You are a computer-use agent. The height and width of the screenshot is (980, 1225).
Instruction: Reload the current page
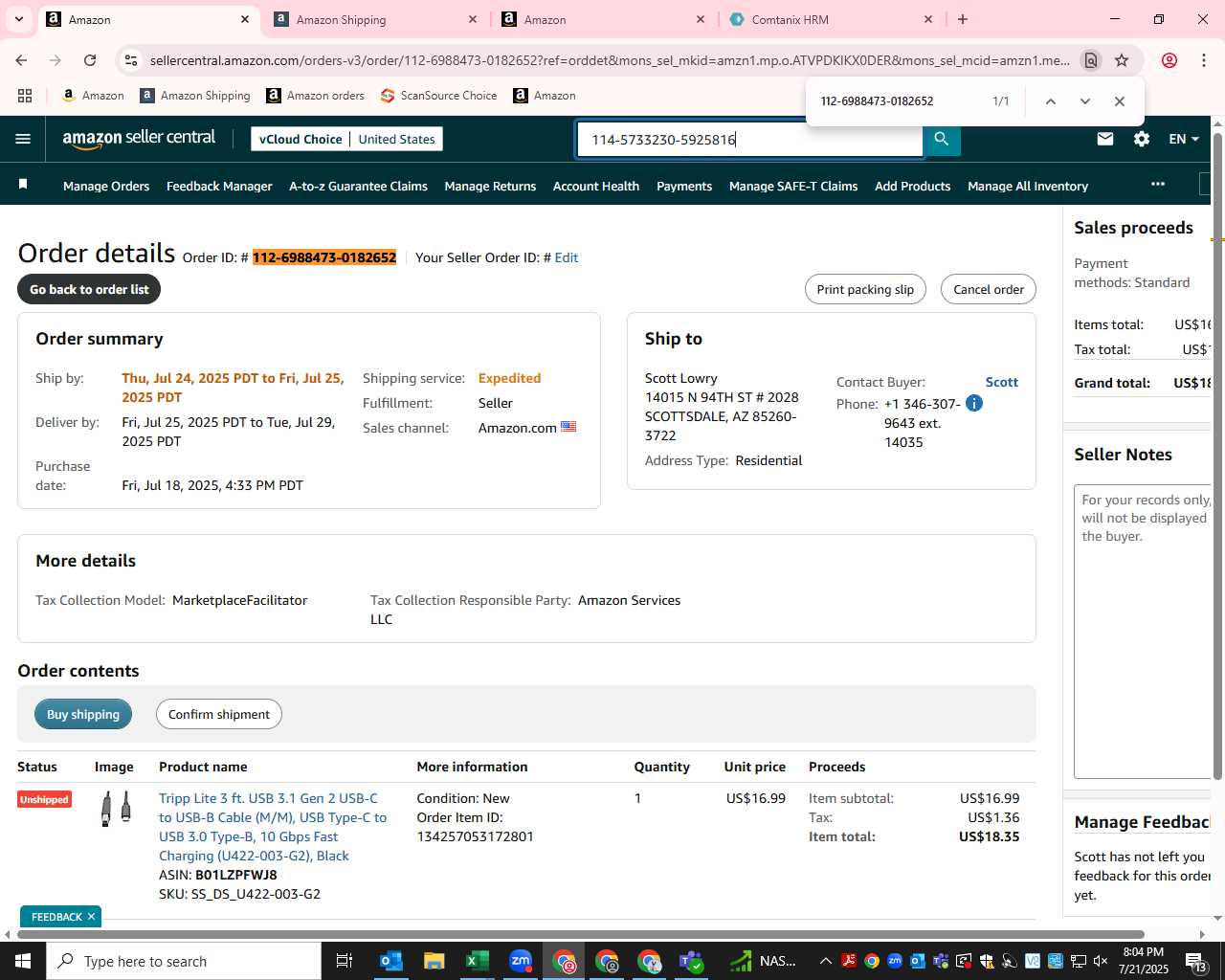tap(90, 60)
